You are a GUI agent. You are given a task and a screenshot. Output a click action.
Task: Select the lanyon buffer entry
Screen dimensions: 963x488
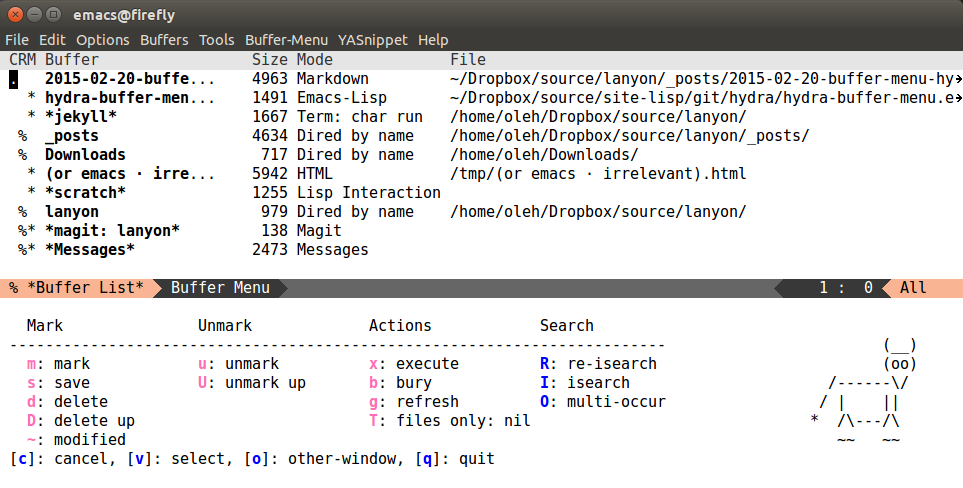(72, 212)
